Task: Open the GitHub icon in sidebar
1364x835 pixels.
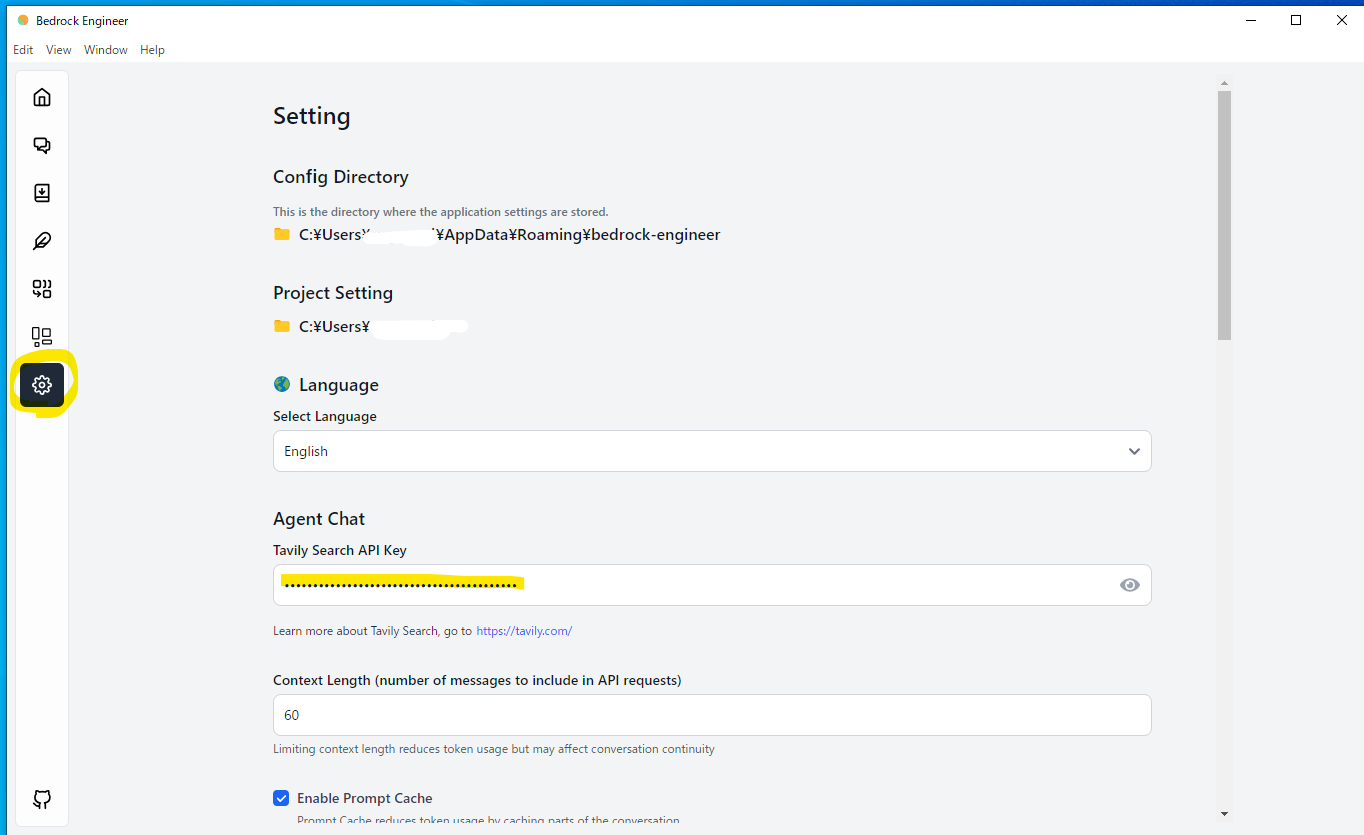Action: [x=42, y=799]
